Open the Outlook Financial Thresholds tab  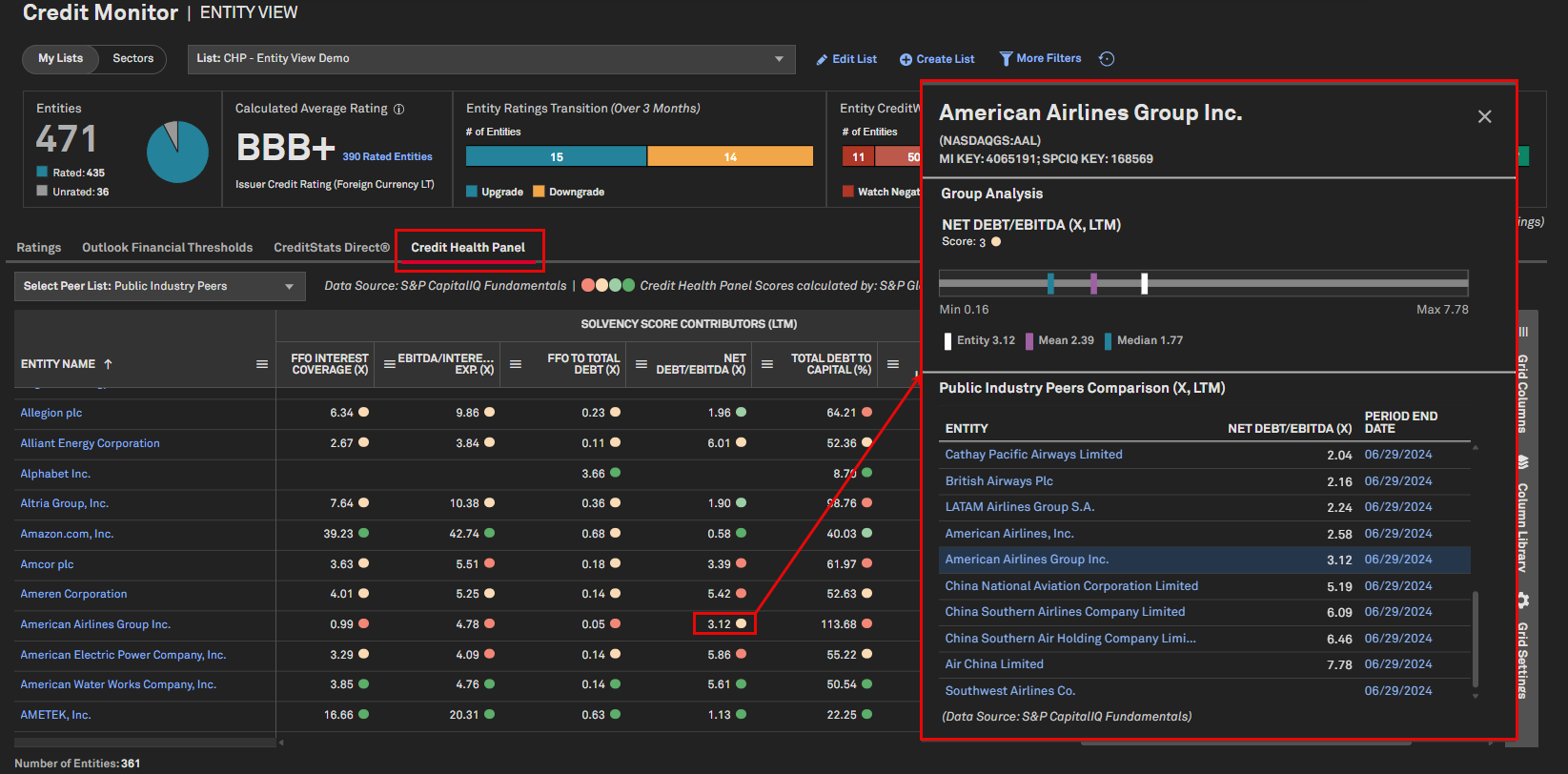pyautogui.click(x=168, y=248)
